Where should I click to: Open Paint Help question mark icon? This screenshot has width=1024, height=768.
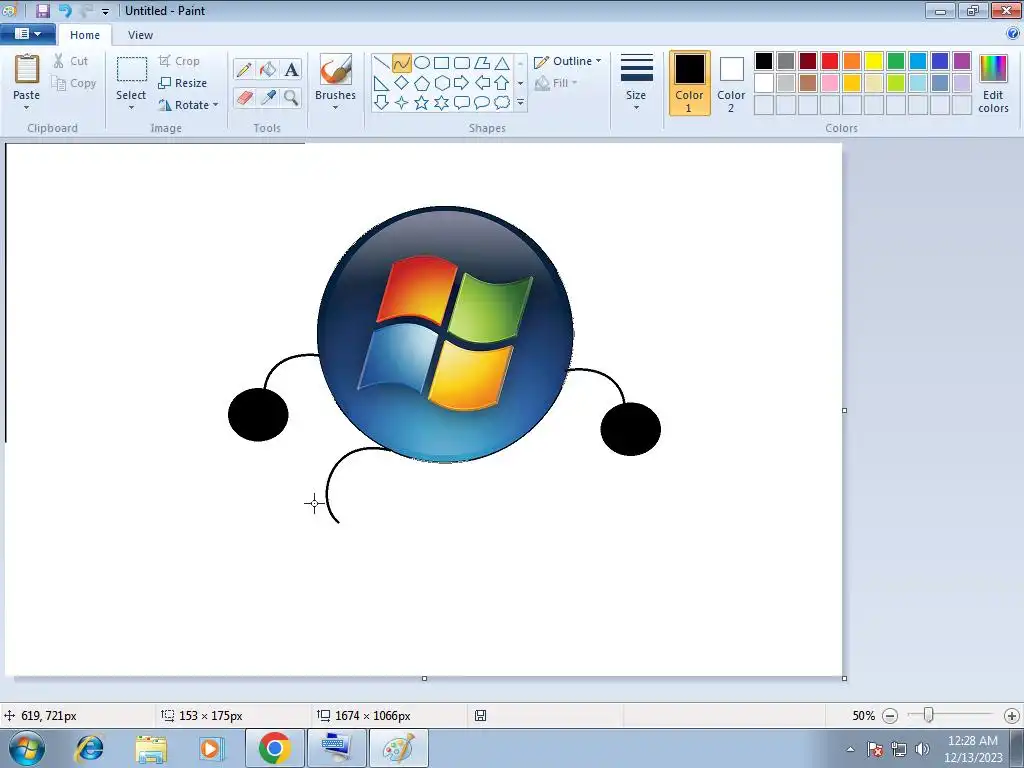click(x=1012, y=34)
